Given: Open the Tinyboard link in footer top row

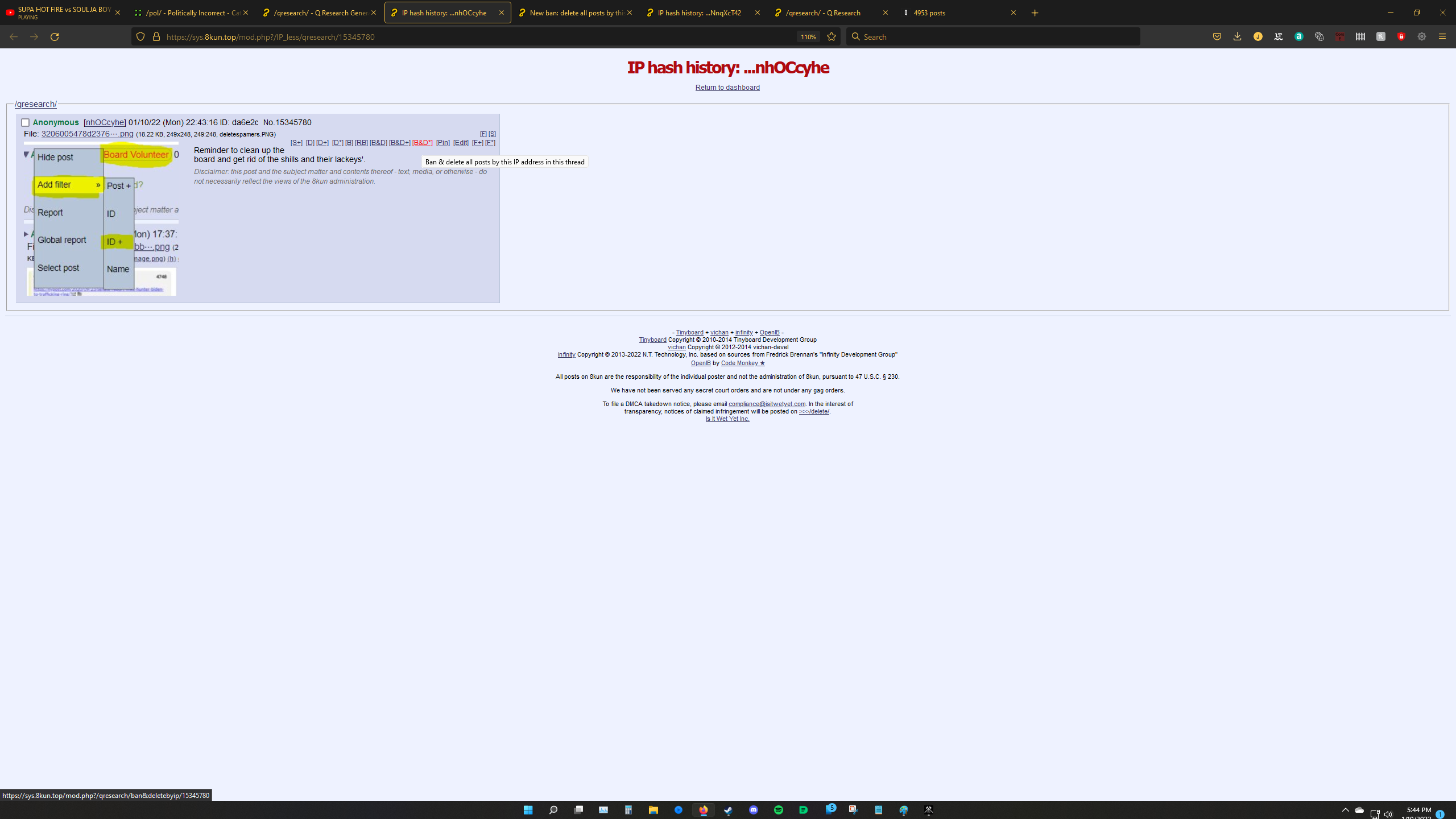Looking at the screenshot, I should click(x=689, y=332).
